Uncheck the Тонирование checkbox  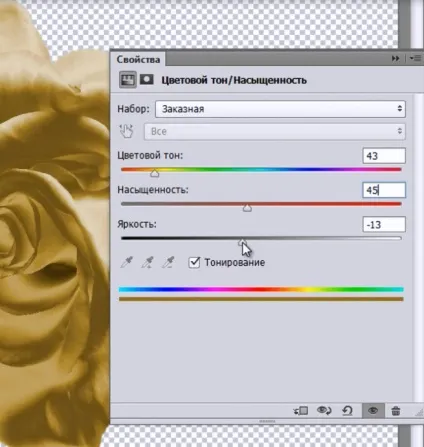click(194, 262)
